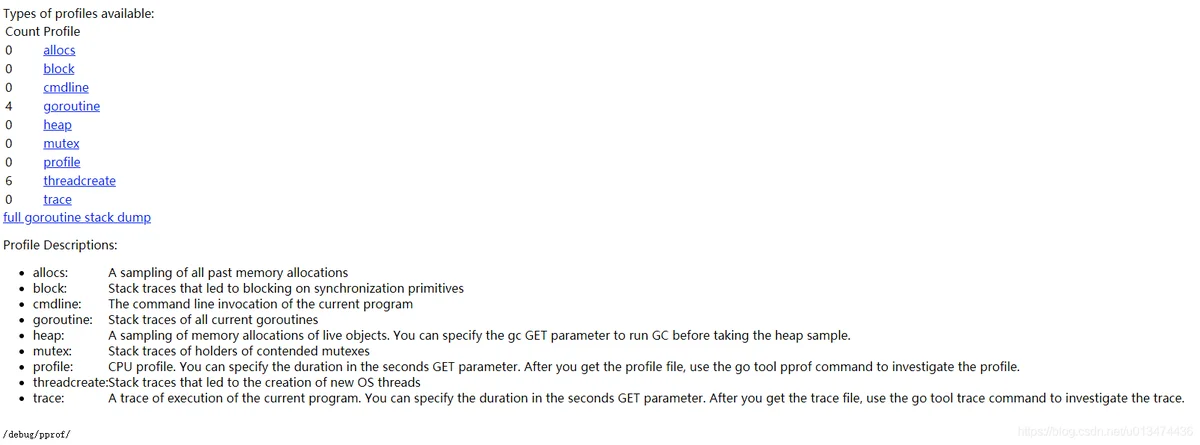Click the allocs: description label in list
The height and width of the screenshot is (445, 1200).
(51, 272)
